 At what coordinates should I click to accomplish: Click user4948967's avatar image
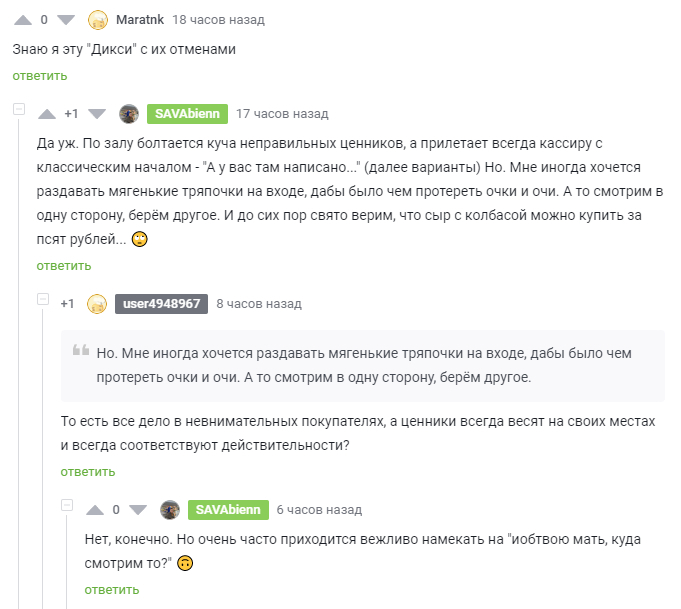coord(97,304)
